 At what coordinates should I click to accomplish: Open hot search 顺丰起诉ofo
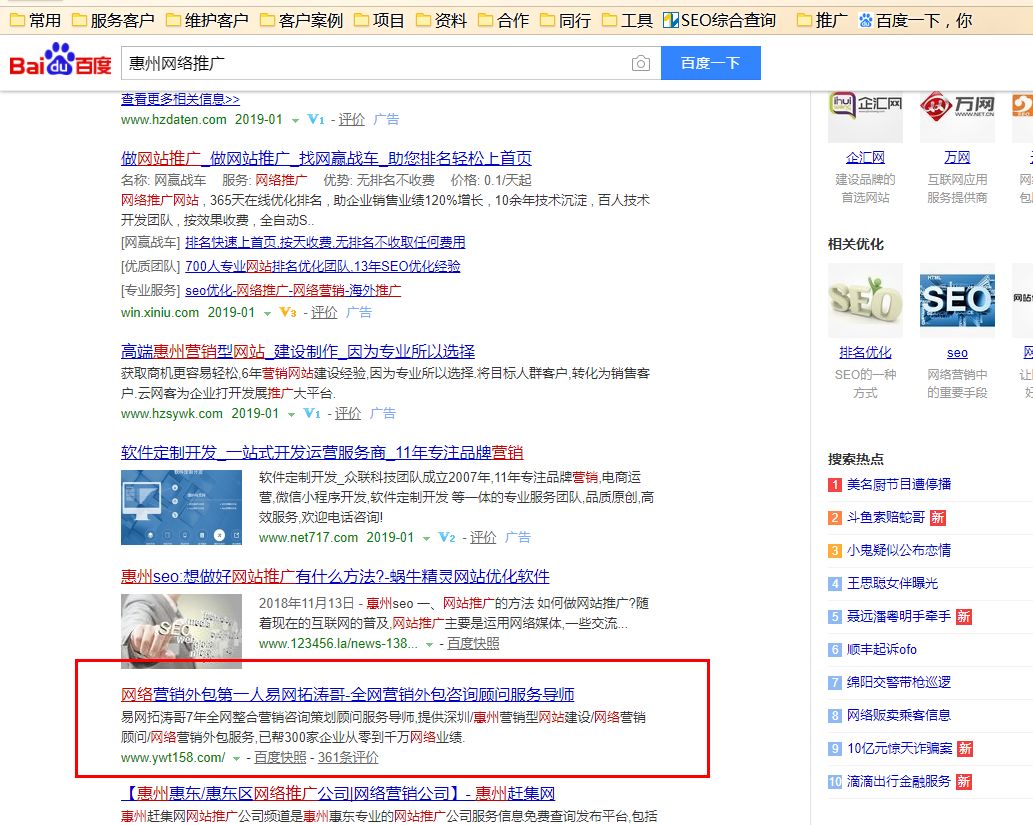pos(881,649)
